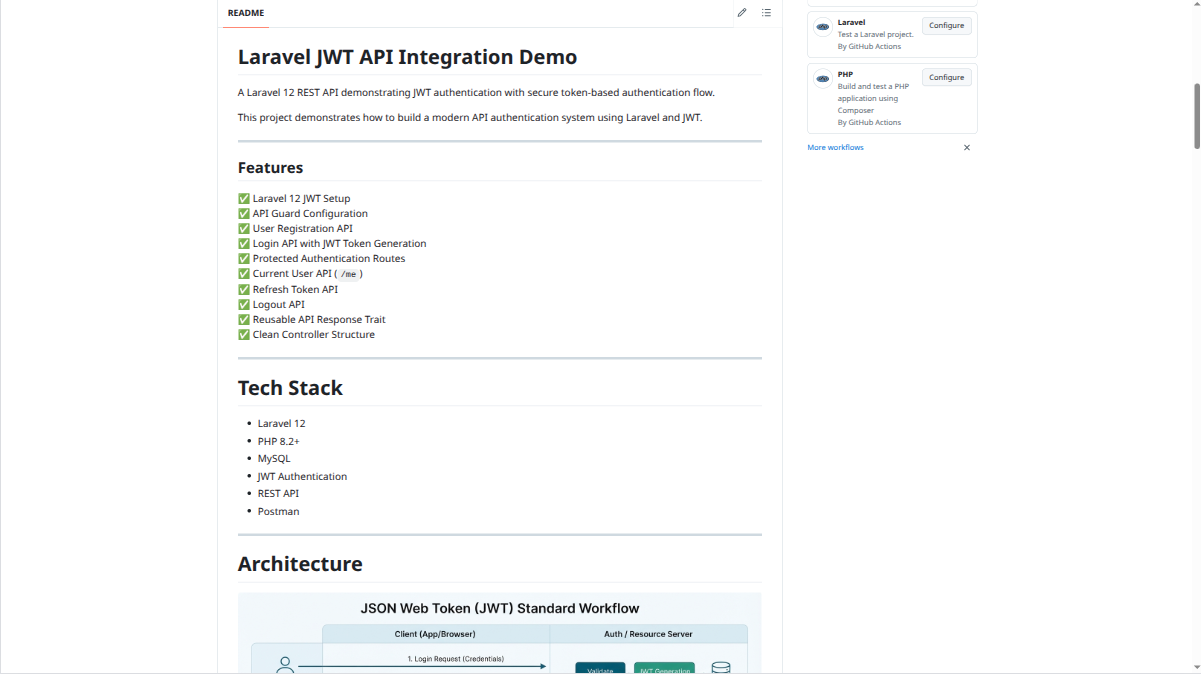This screenshot has width=1201, height=674.
Task: Click the Postman list item
Action: click(x=278, y=511)
